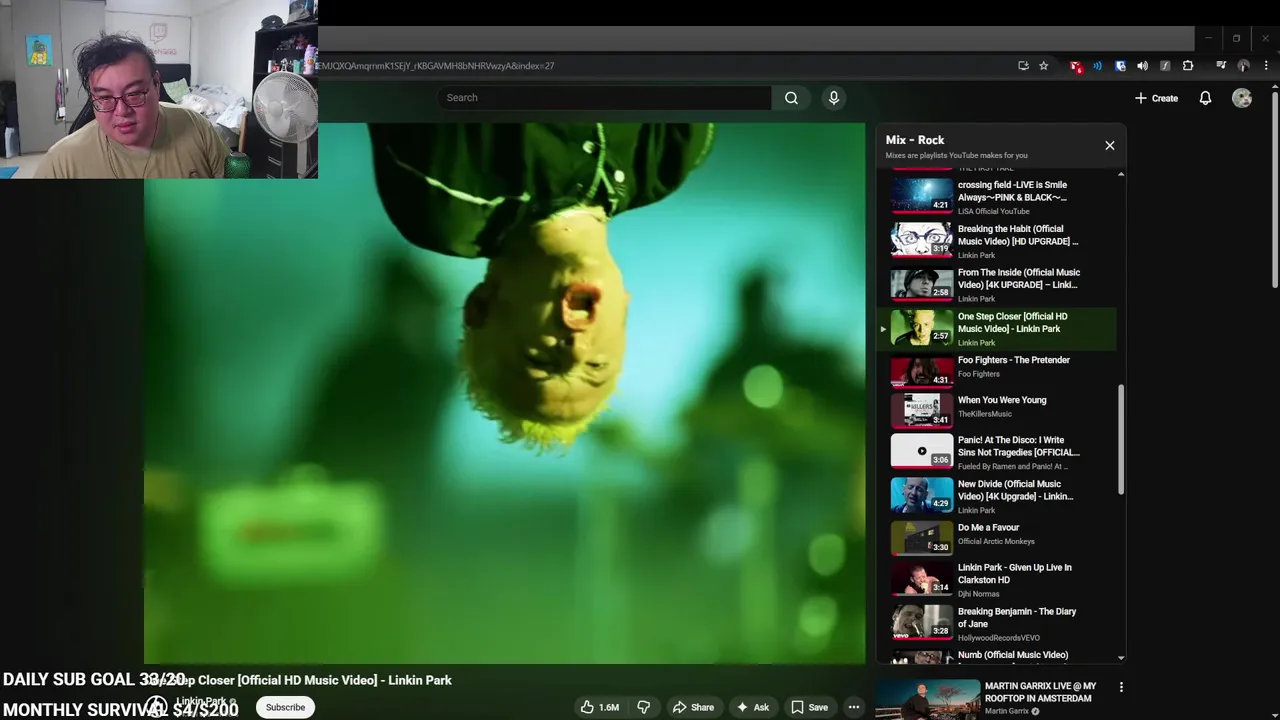
Task: Open the browser three-dot menu
Action: tap(1267, 66)
